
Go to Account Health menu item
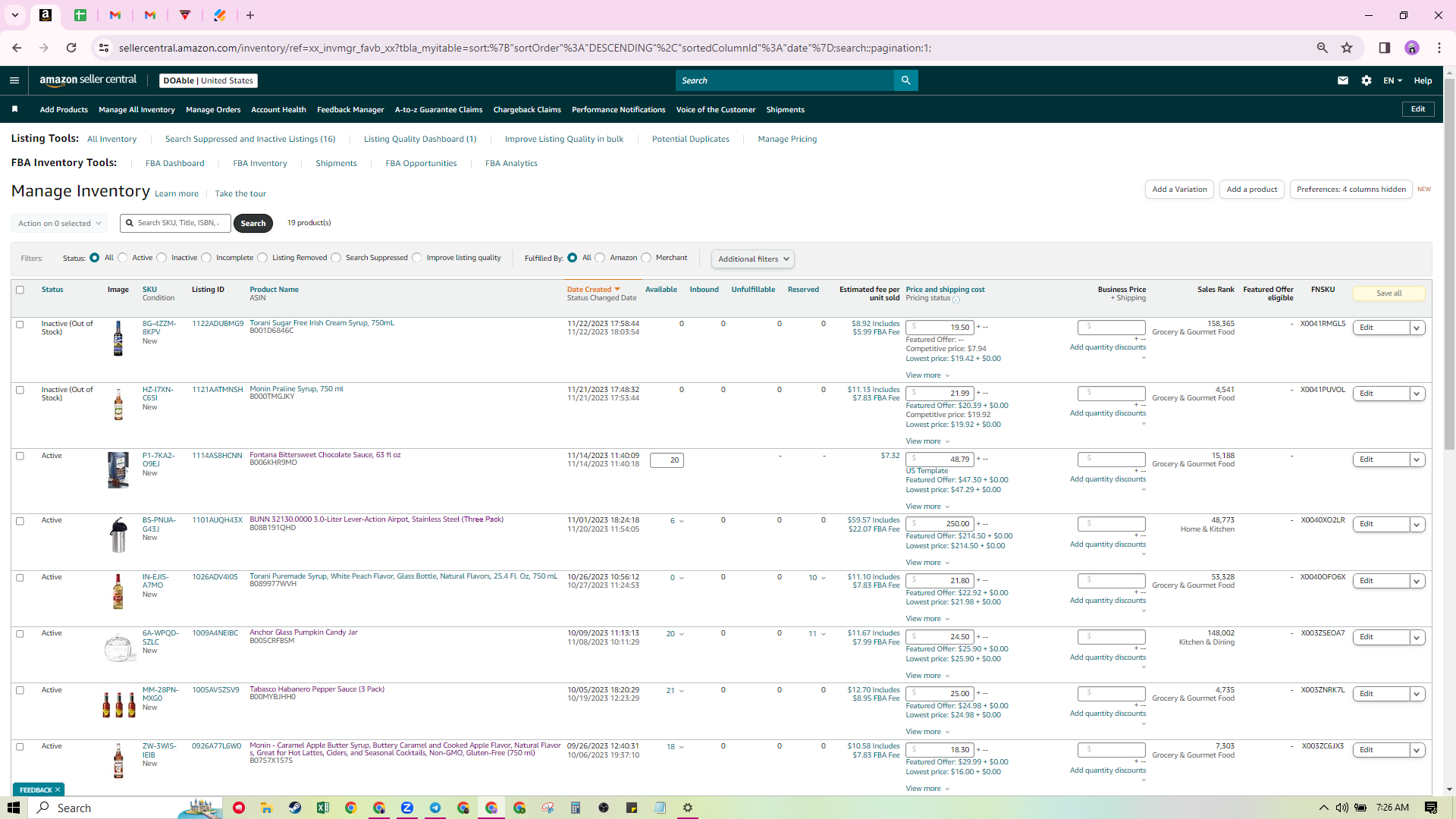pyautogui.click(x=278, y=110)
